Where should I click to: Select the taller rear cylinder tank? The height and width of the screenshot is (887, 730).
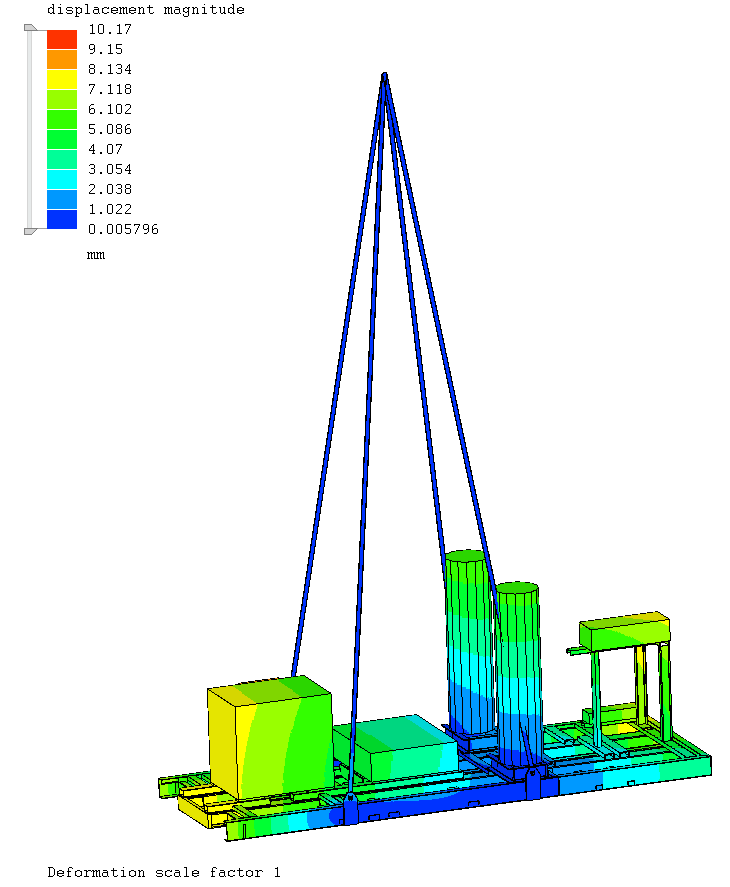coord(469,643)
